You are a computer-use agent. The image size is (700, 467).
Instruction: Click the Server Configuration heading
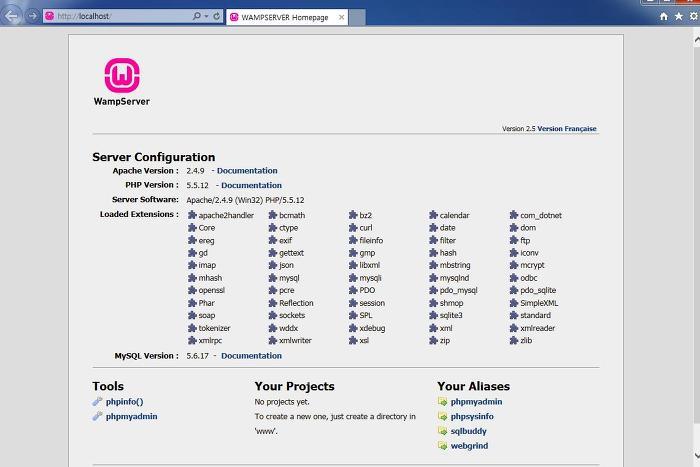click(x=154, y=157)
